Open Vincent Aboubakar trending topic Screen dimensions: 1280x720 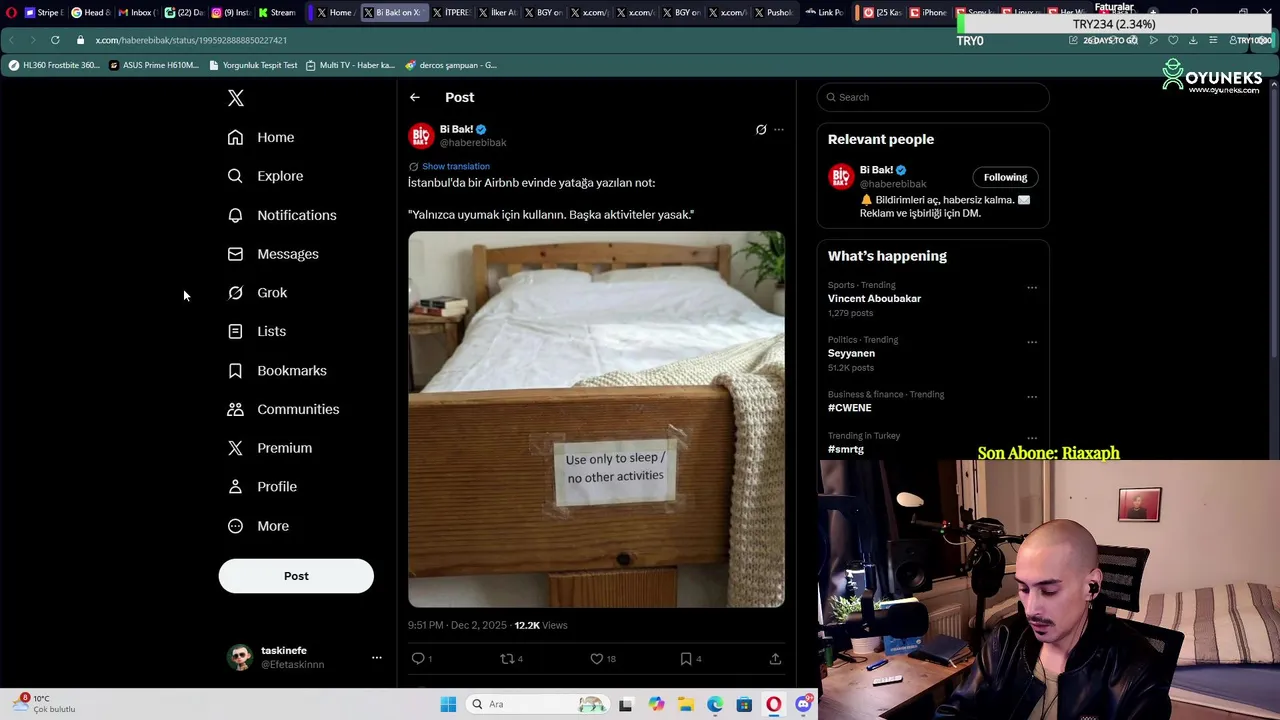(874, 299)
